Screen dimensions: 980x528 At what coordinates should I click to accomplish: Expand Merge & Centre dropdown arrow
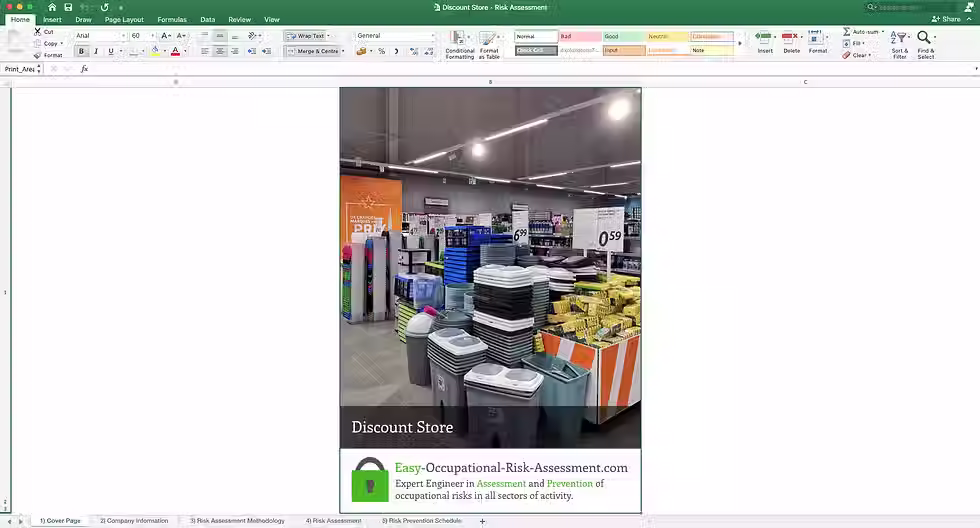click(x=343, y=51)
